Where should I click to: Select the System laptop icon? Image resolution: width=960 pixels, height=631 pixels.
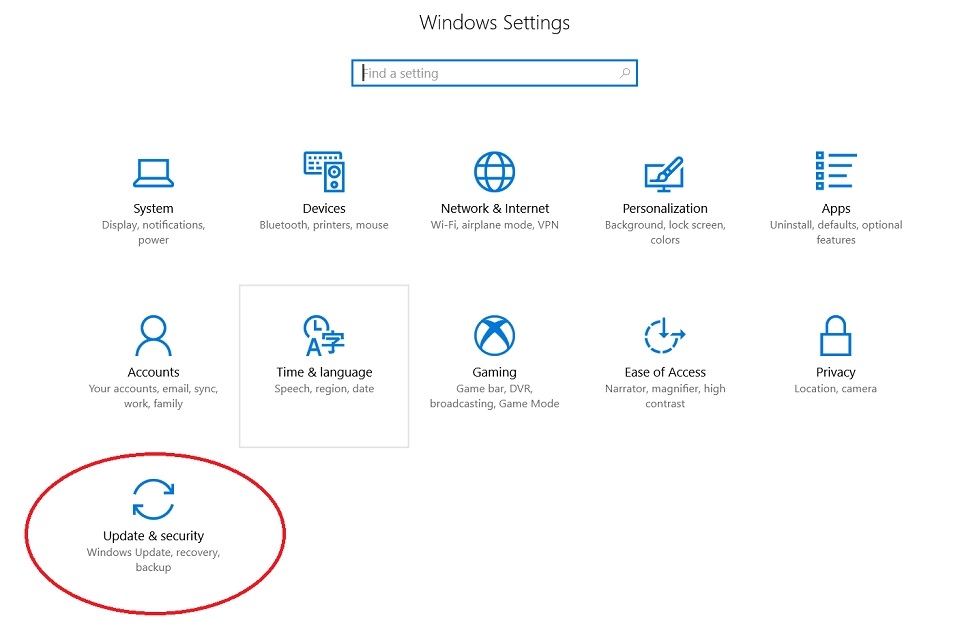(x=153, y=170)
